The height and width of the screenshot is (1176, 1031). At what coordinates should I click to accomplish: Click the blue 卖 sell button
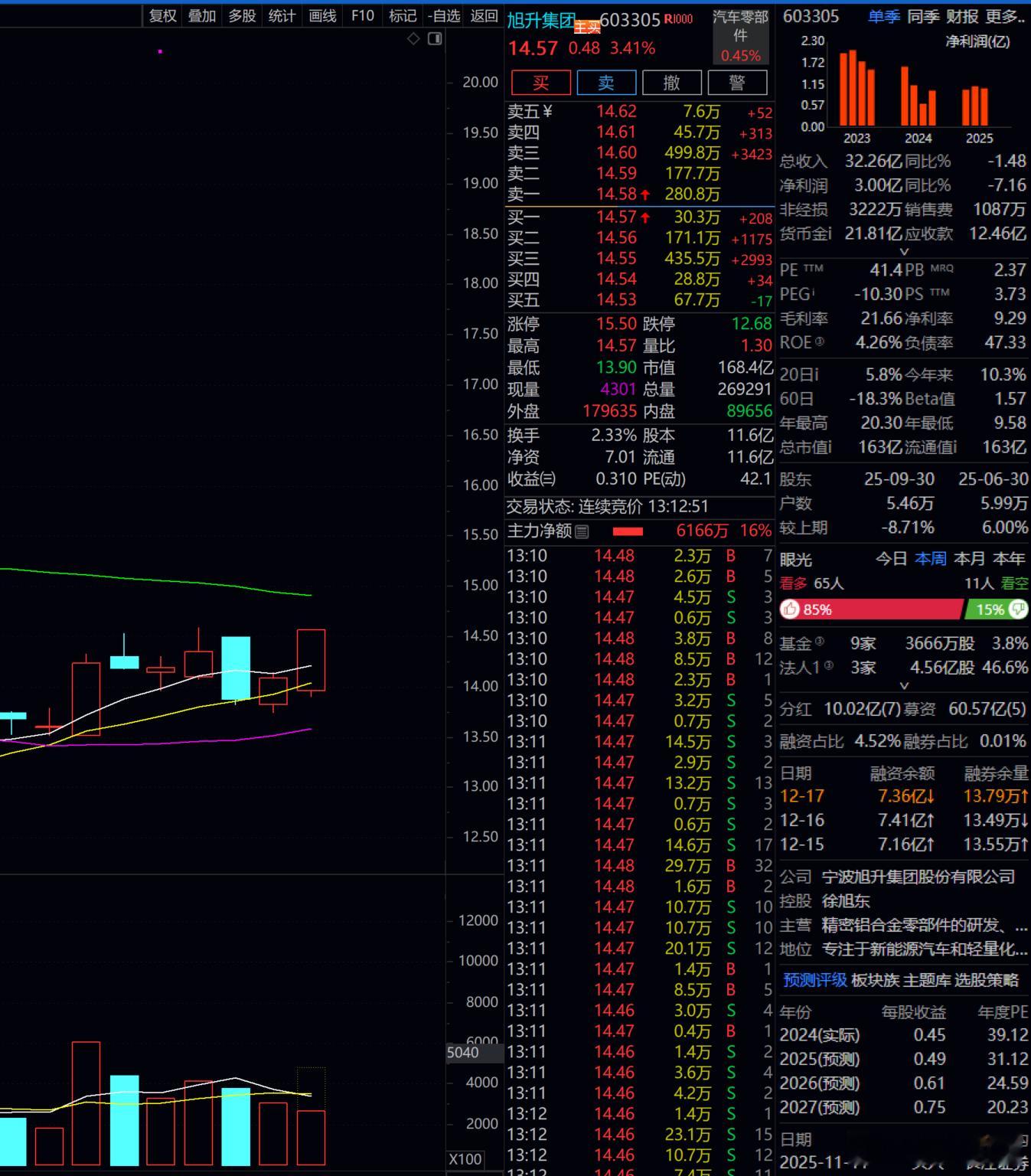[x=606, y=83]
